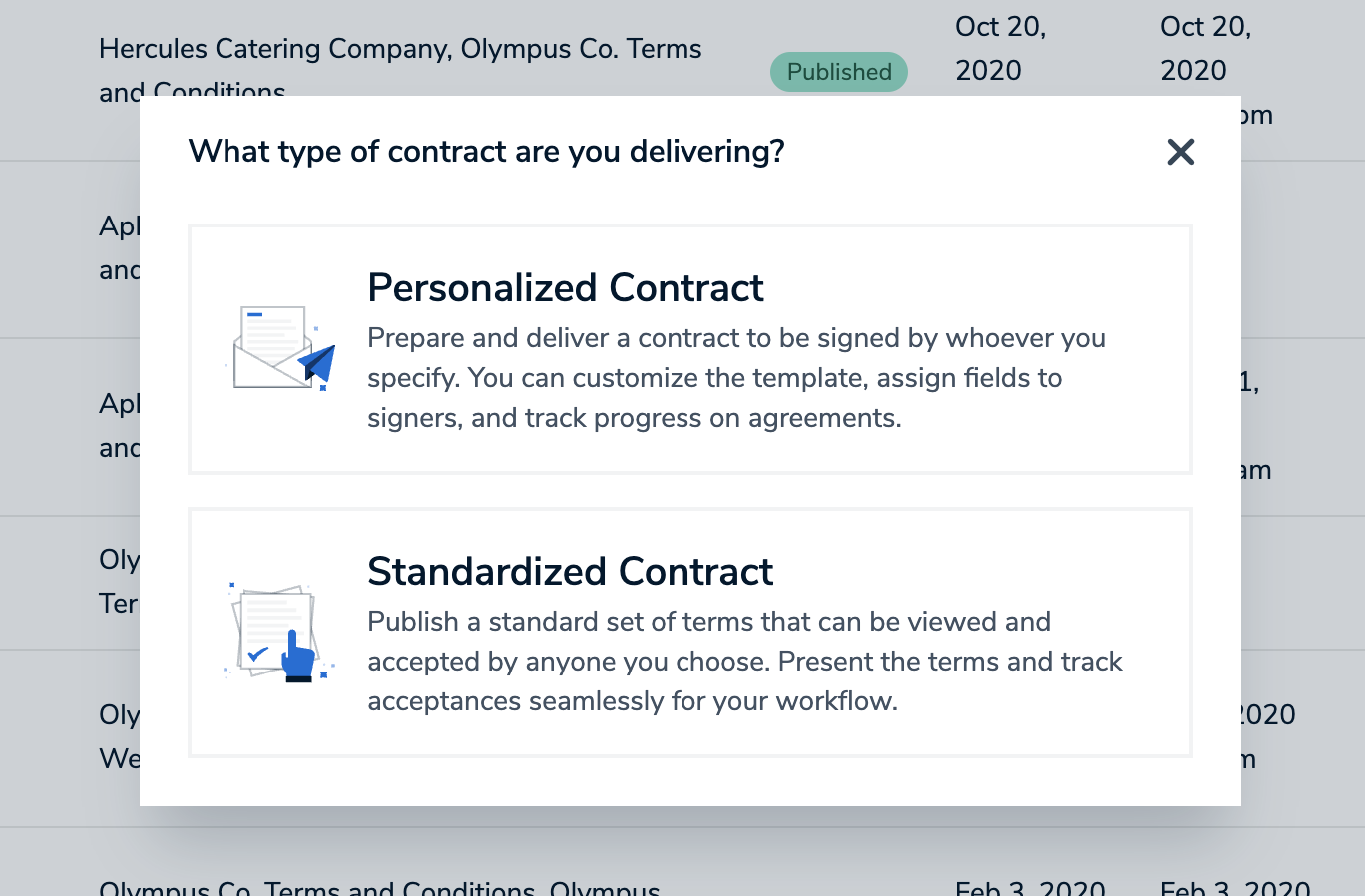The height and width of the screenshot is (896, 1365).
Task: Click the envelope paper plane icon
Action: click(x=280, y=348)
